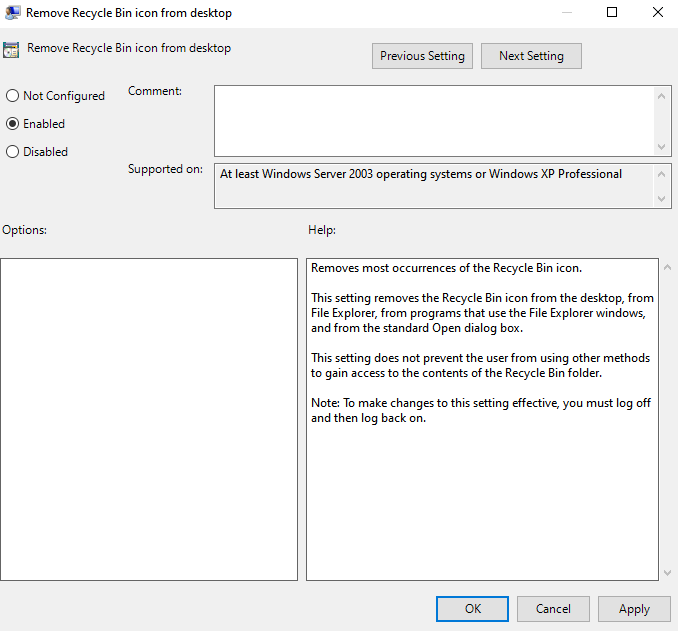Viewport: 678px width, 631px height.
Task: Click 'This setting removes the Recycle Bin' paragraph
Action: tap(482, 313)
